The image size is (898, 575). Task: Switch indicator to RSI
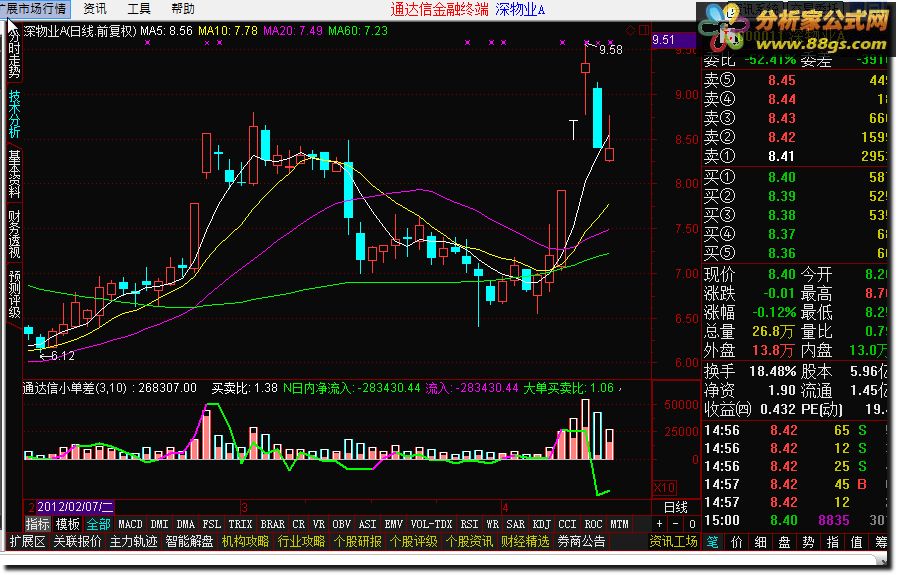(x=470, y=524)
